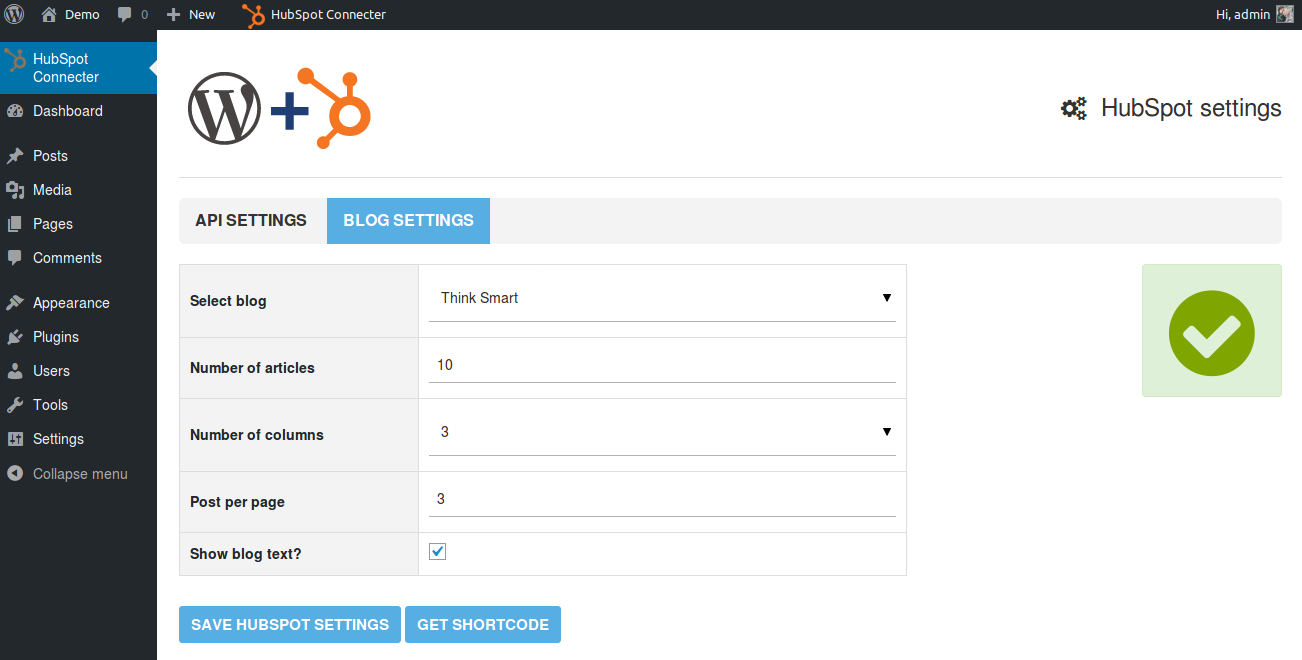Image resolution: width=1302 pixels, height=660 pixels.
Task: Select the Blog Settings tab
Action: (408, 221)
